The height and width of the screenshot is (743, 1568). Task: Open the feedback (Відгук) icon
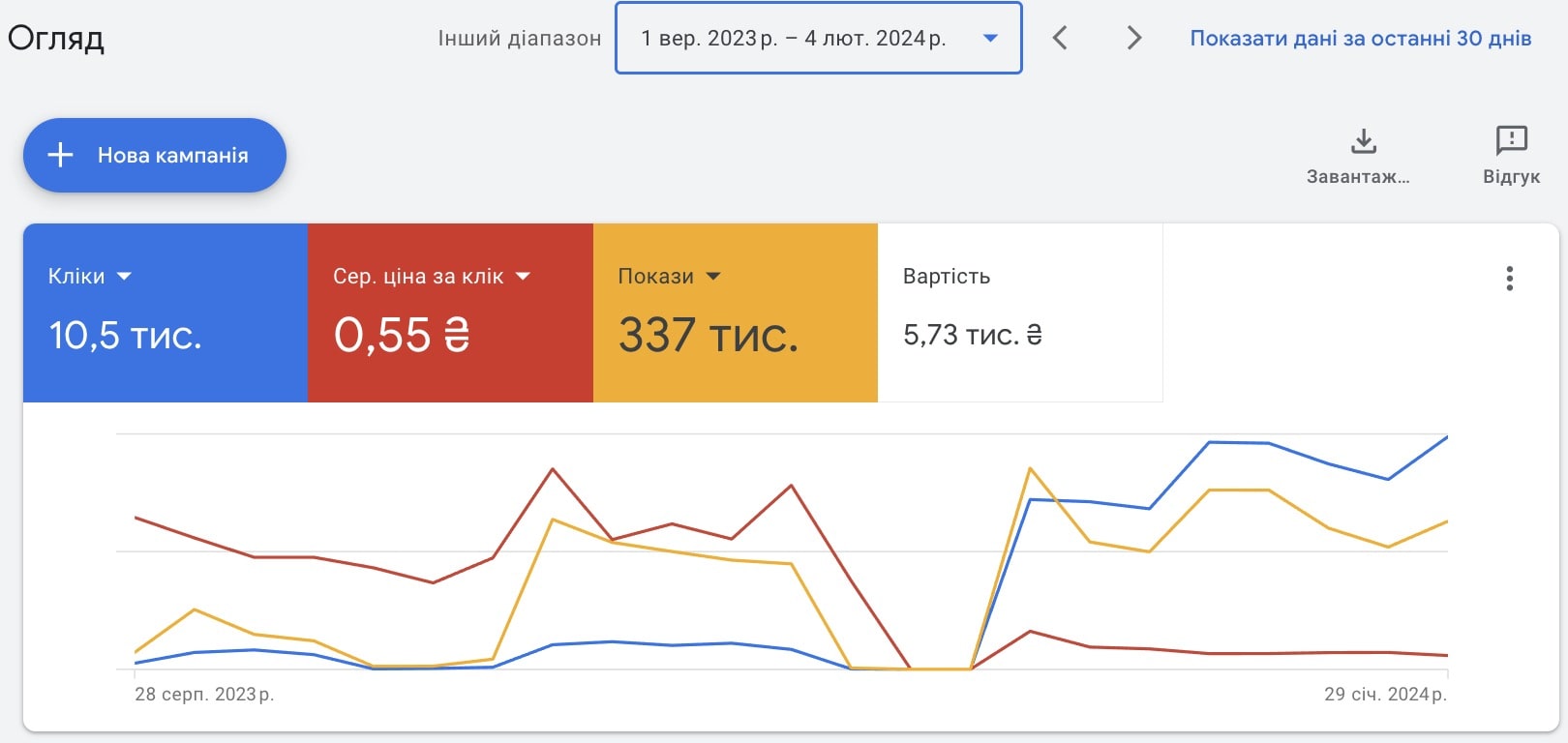[1511, 141]
